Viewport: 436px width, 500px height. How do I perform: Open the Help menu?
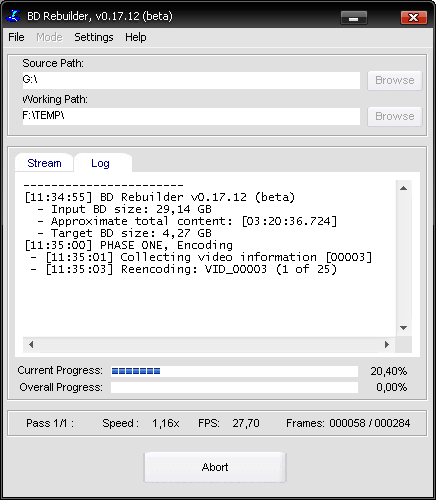(x=136, y=37)
